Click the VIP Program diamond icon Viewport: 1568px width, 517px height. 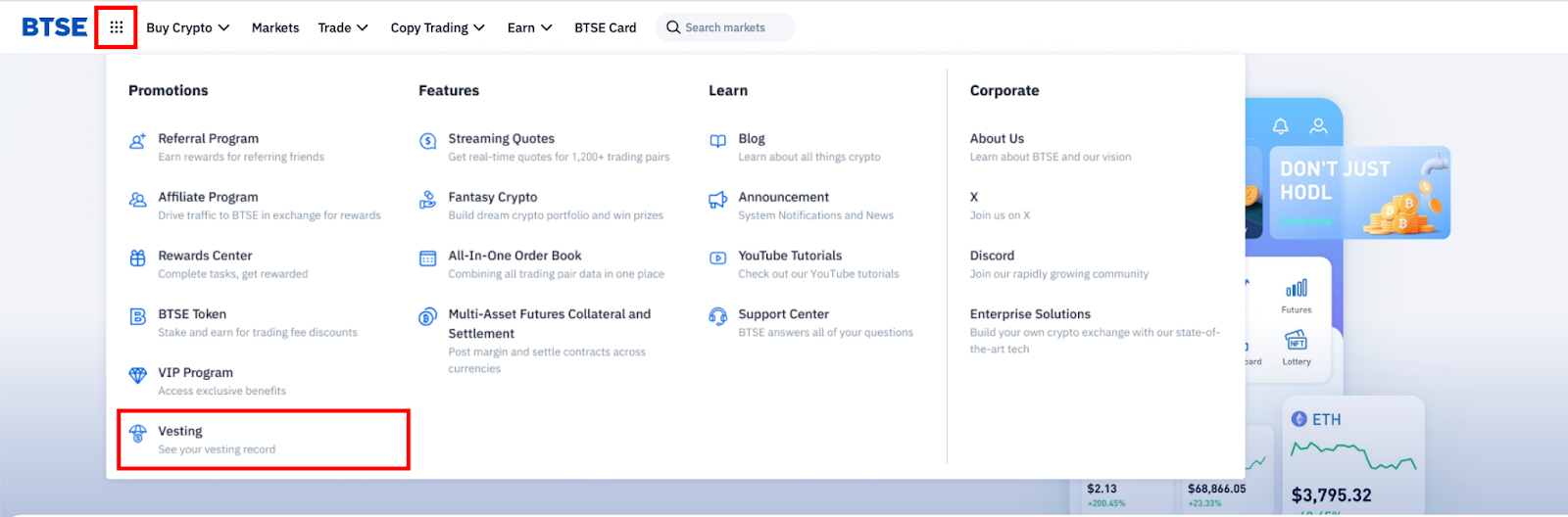click(138, 375)
